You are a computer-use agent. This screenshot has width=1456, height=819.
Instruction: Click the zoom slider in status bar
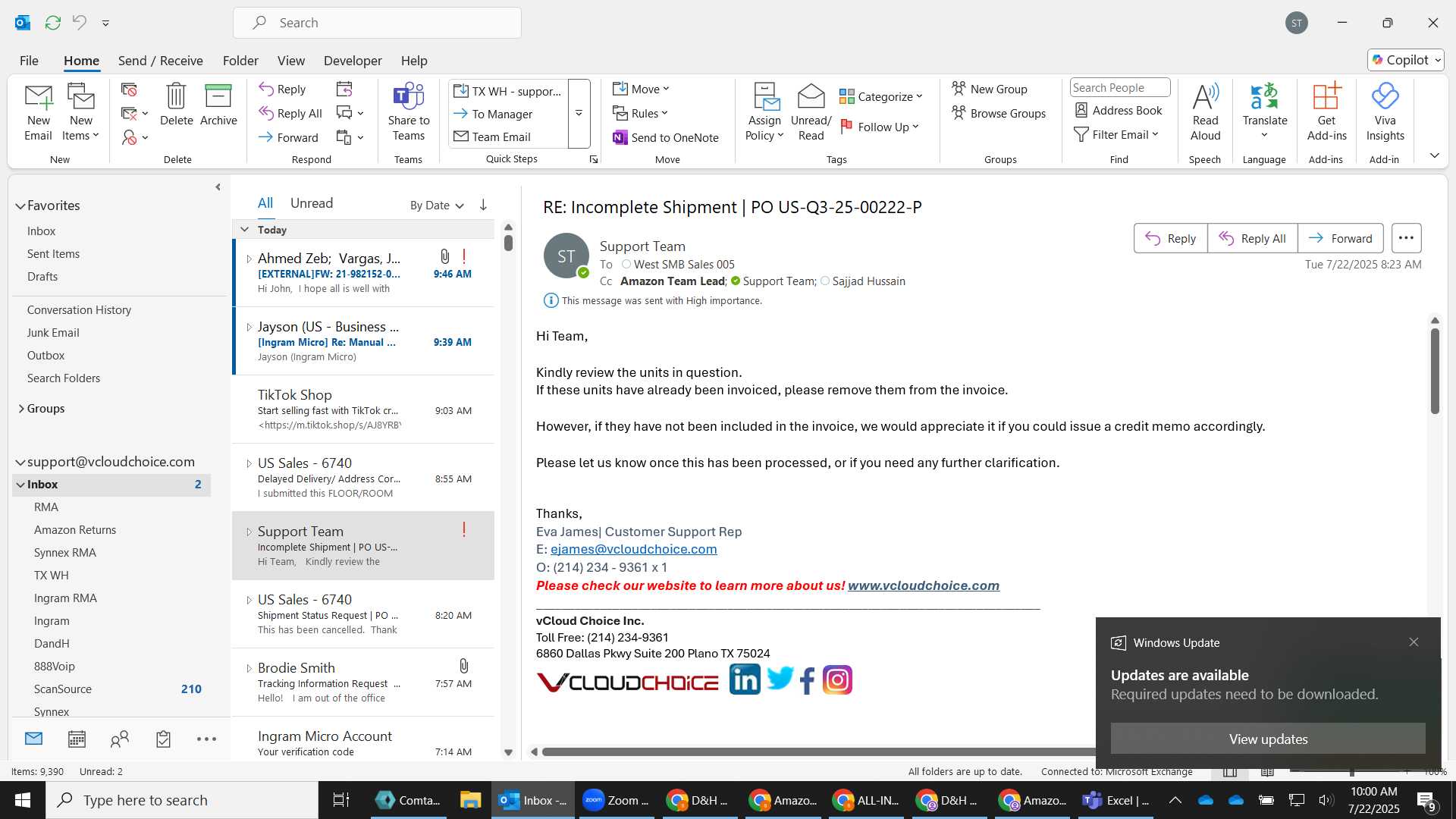(1351, 772)
